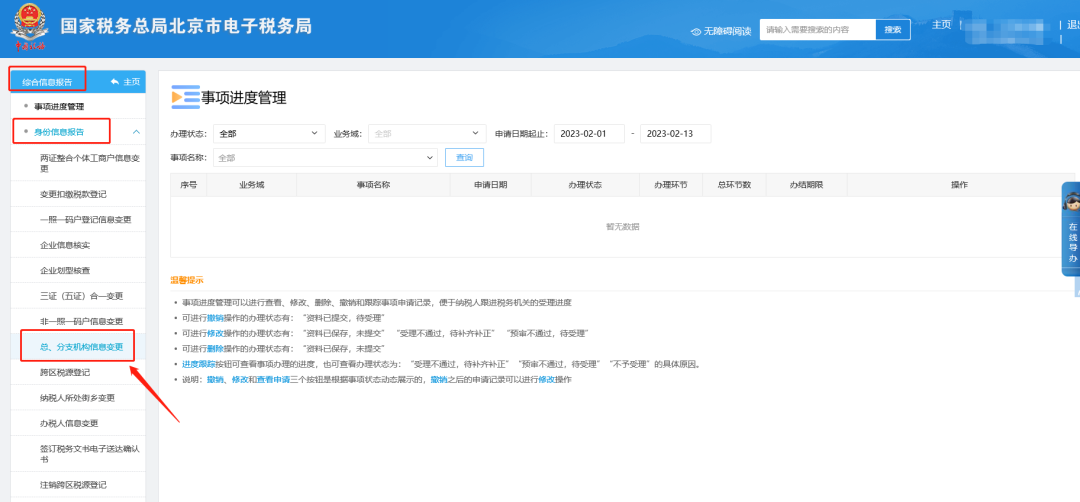
Task: Open the 在线导办 assistant avatar
Action: click(x=1071, y=203)
